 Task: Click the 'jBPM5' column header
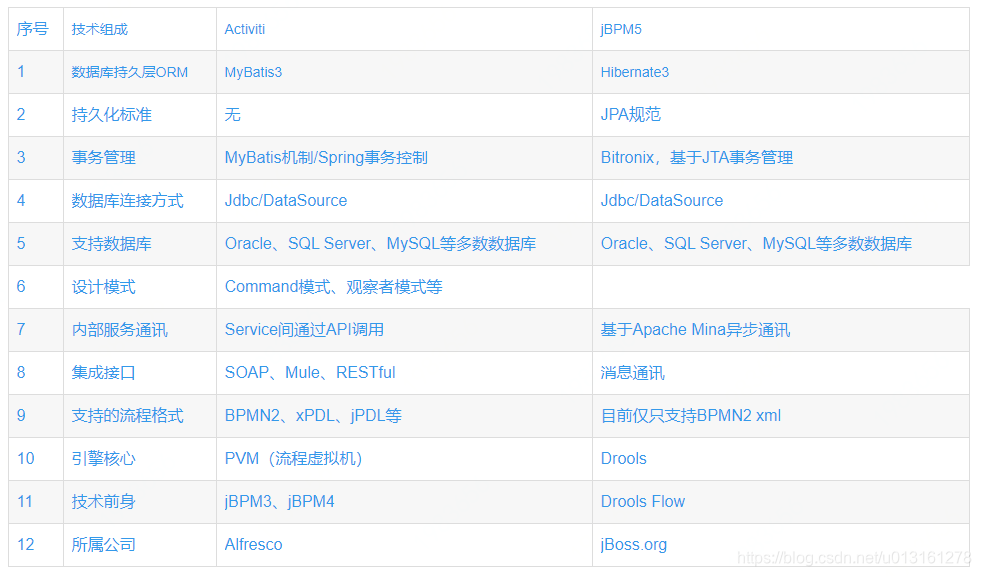pyautogui.click(x=781, y=29)
